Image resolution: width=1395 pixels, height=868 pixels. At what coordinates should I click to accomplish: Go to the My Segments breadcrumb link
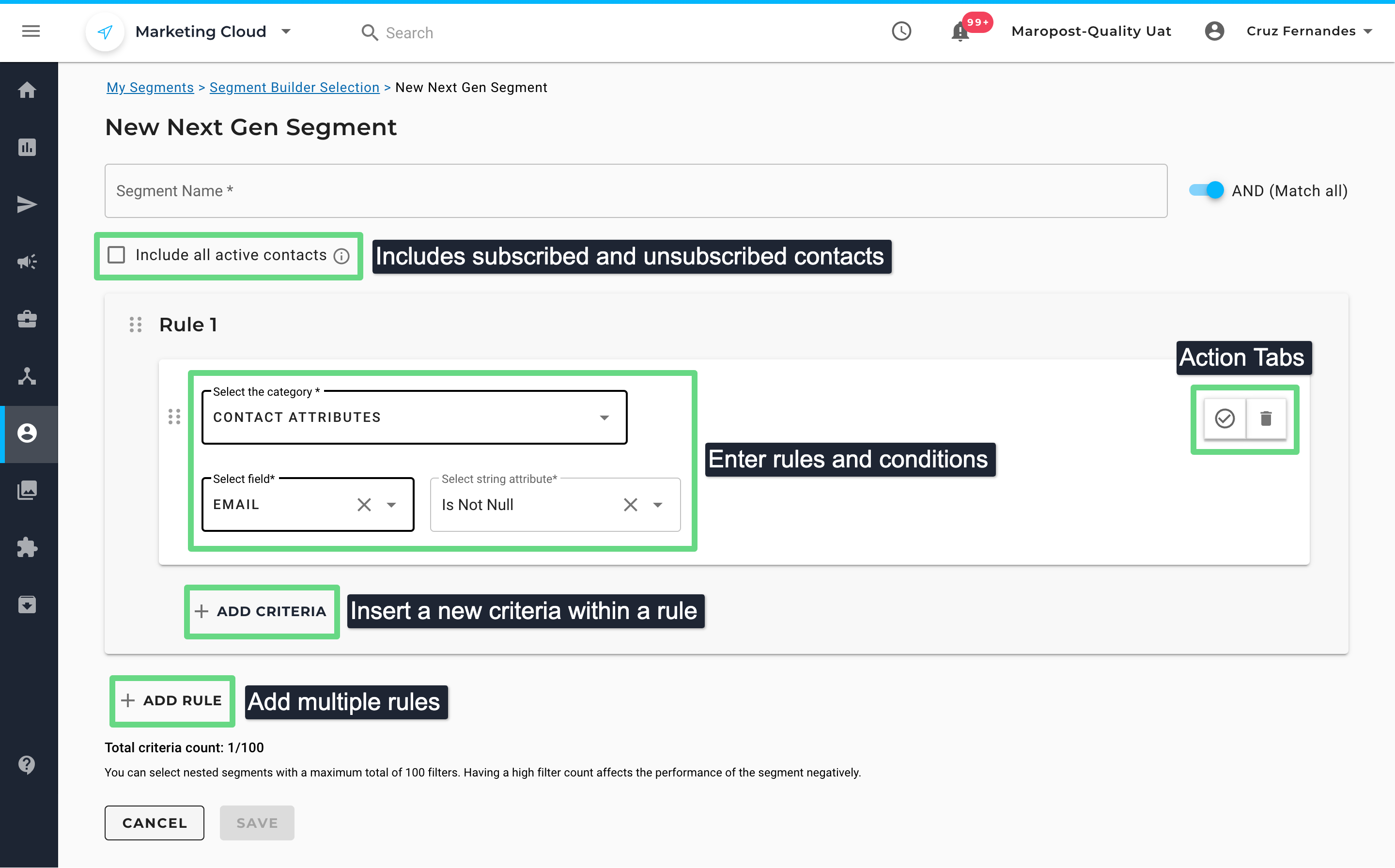pyautogui.click(x=150, y=87)
